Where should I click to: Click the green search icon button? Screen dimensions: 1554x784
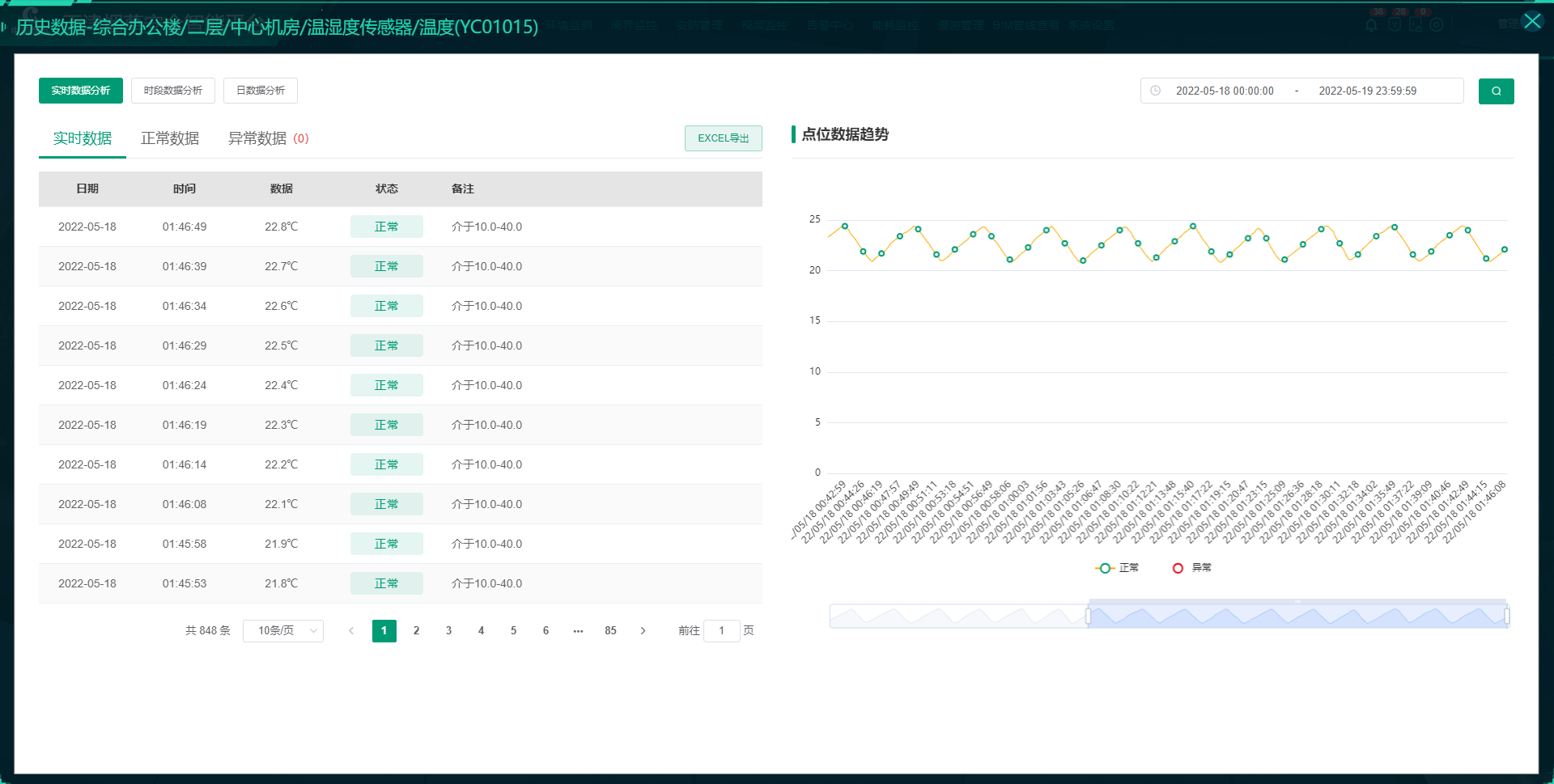1496,91
